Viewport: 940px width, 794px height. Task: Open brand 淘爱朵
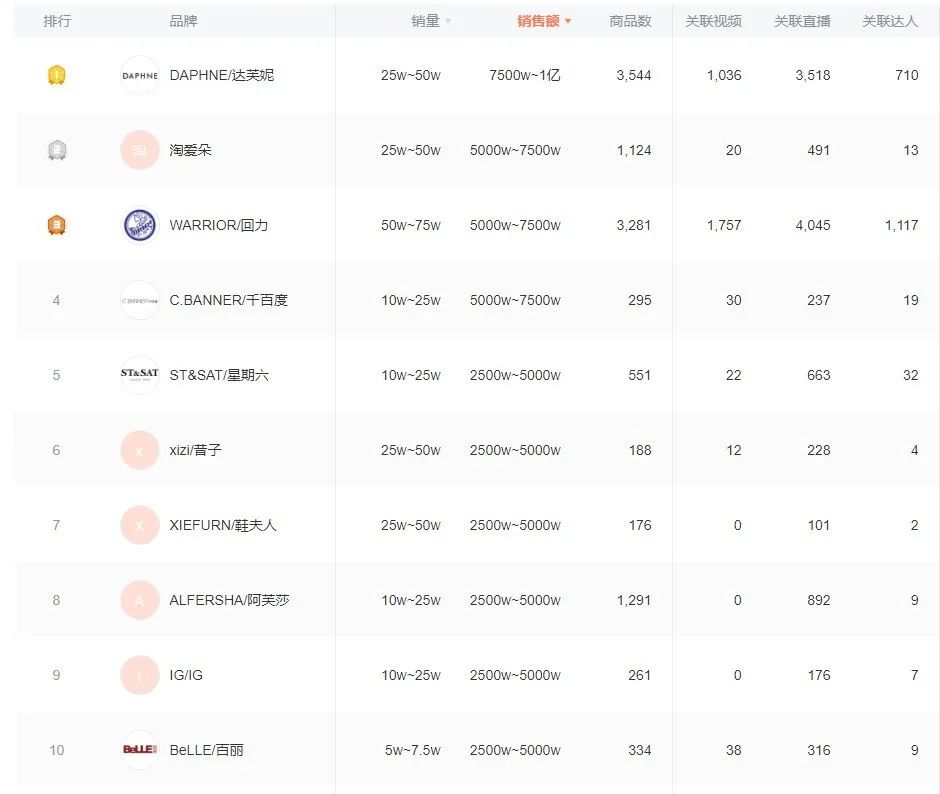click(x=191, y=150)
